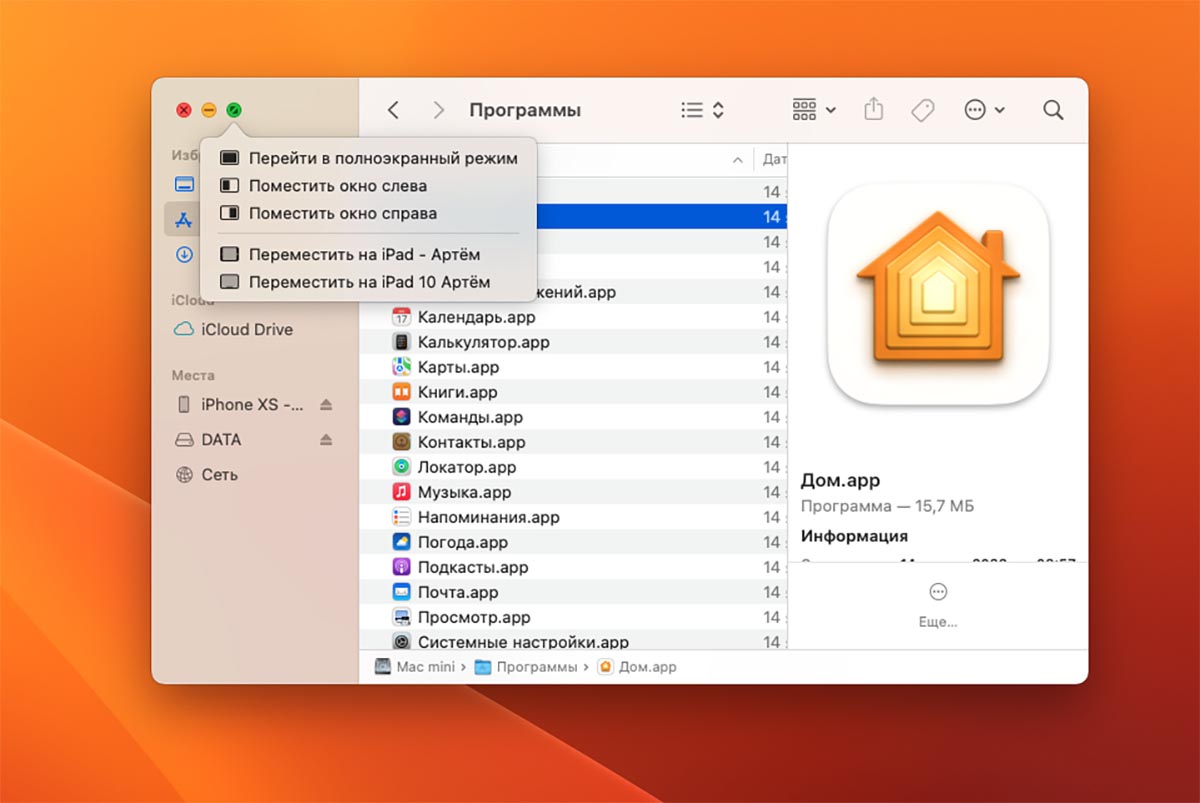This screenshot has height=803, width=1200.
Task: Click the large Дом app icon preview
Action: click(x=938, y=295)
